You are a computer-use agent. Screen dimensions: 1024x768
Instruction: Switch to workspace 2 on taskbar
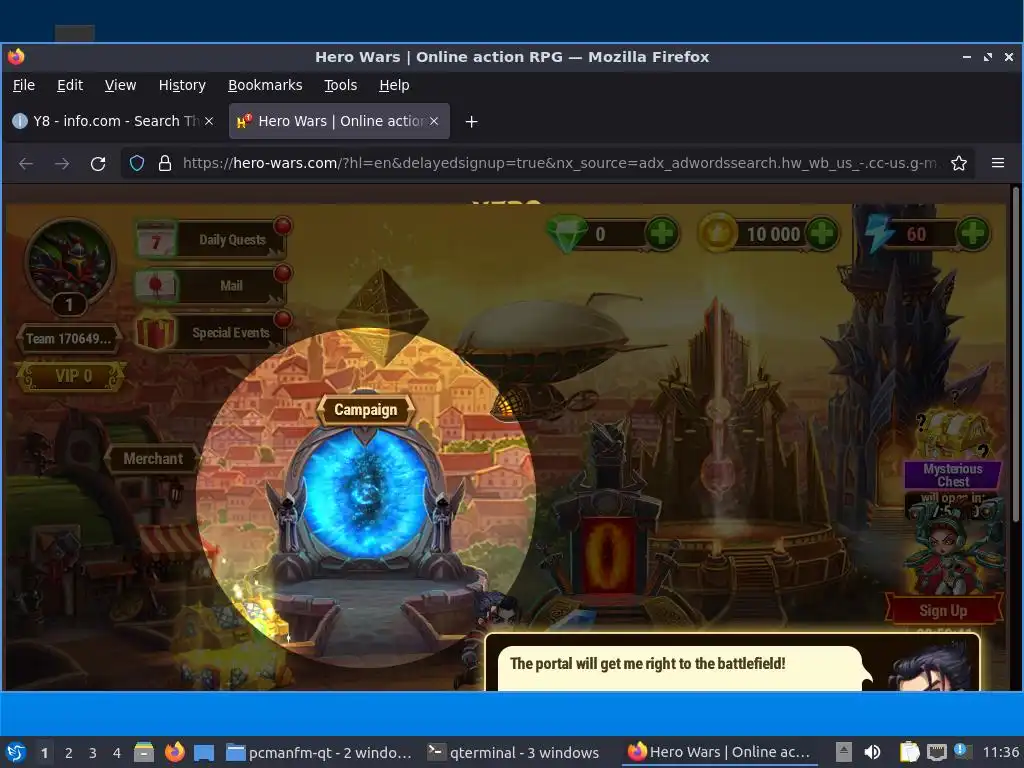click(x=69, y=753)
